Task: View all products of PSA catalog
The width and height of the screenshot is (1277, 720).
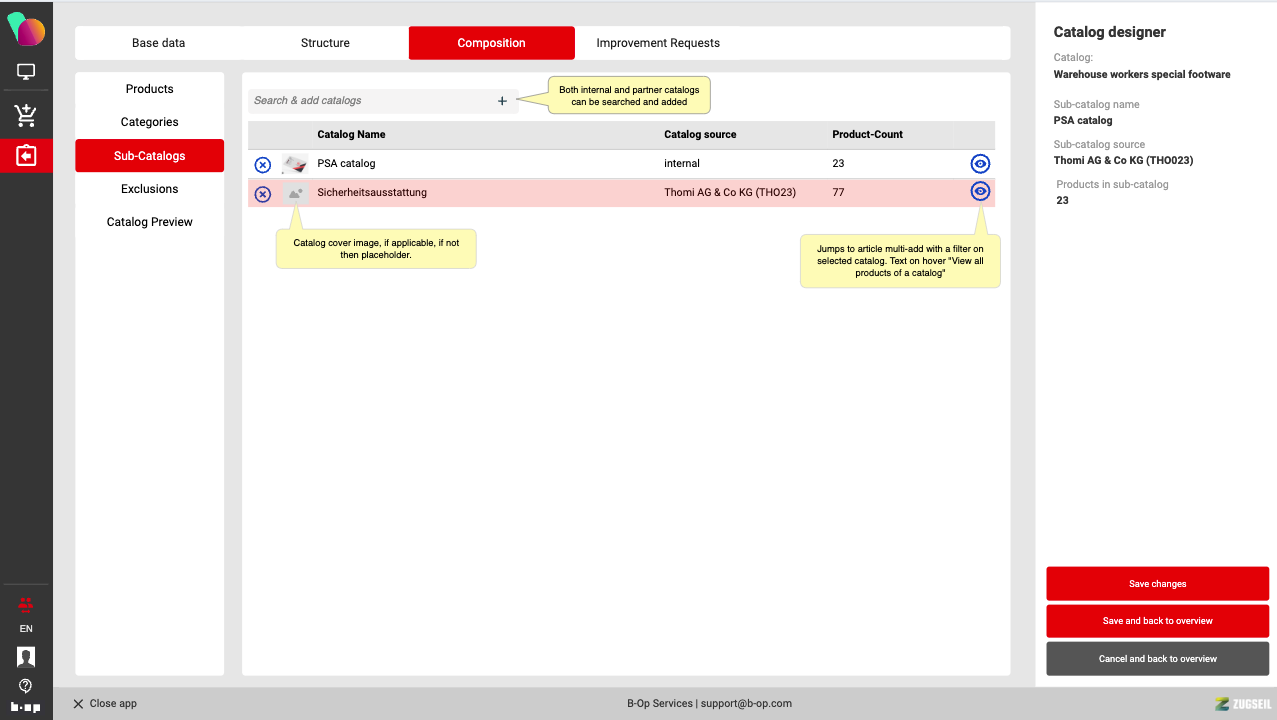Action: 980,164
